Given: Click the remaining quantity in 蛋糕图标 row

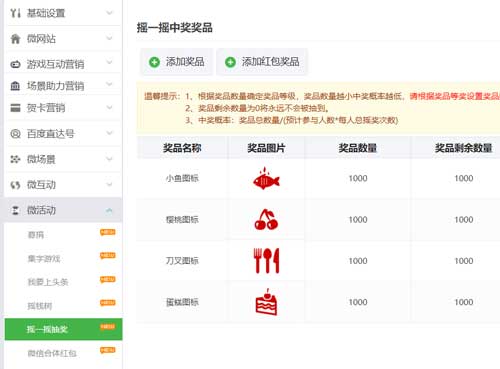Looking at the screenshot, I should (464, 302).
